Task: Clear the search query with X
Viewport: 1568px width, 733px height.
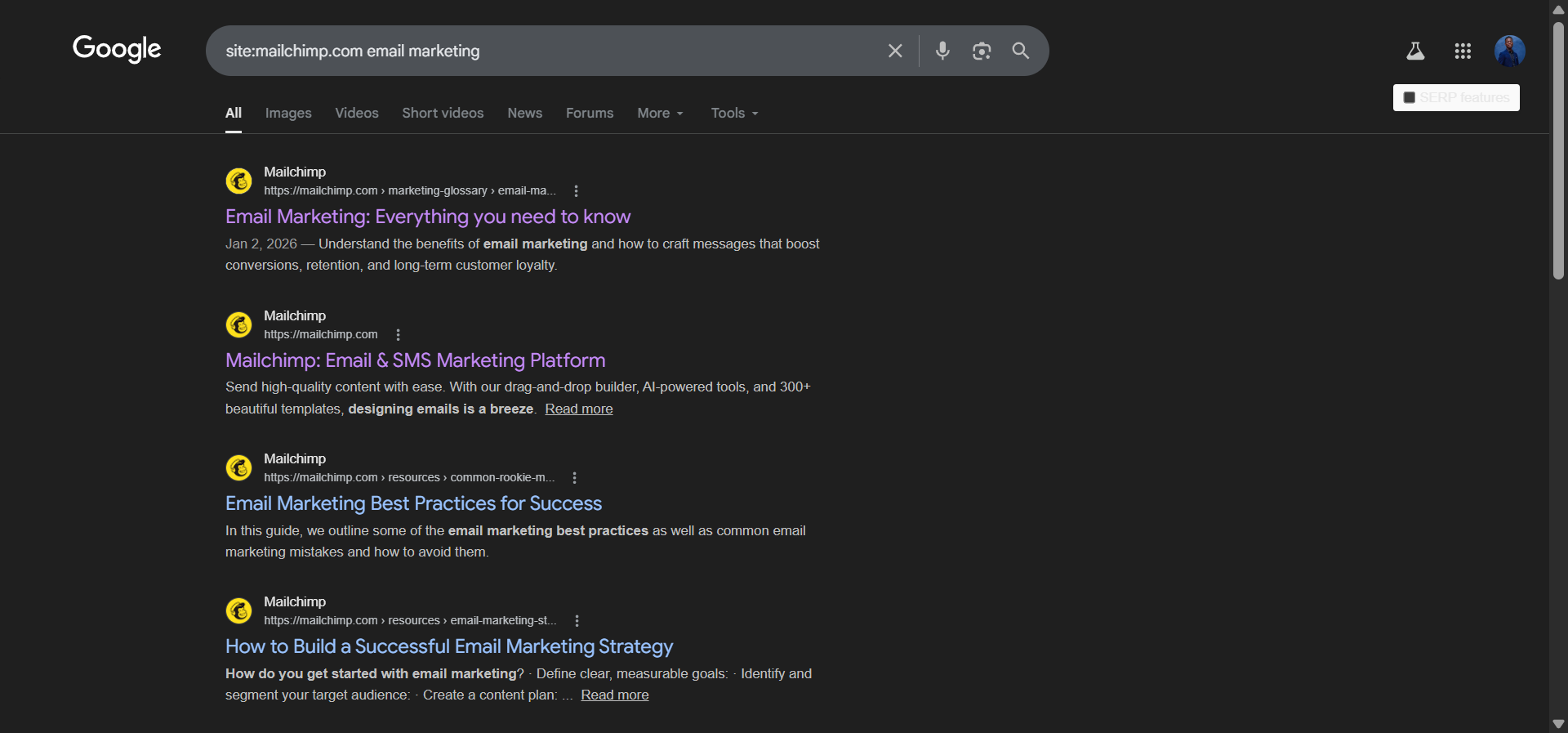Action: pos(895,51)
